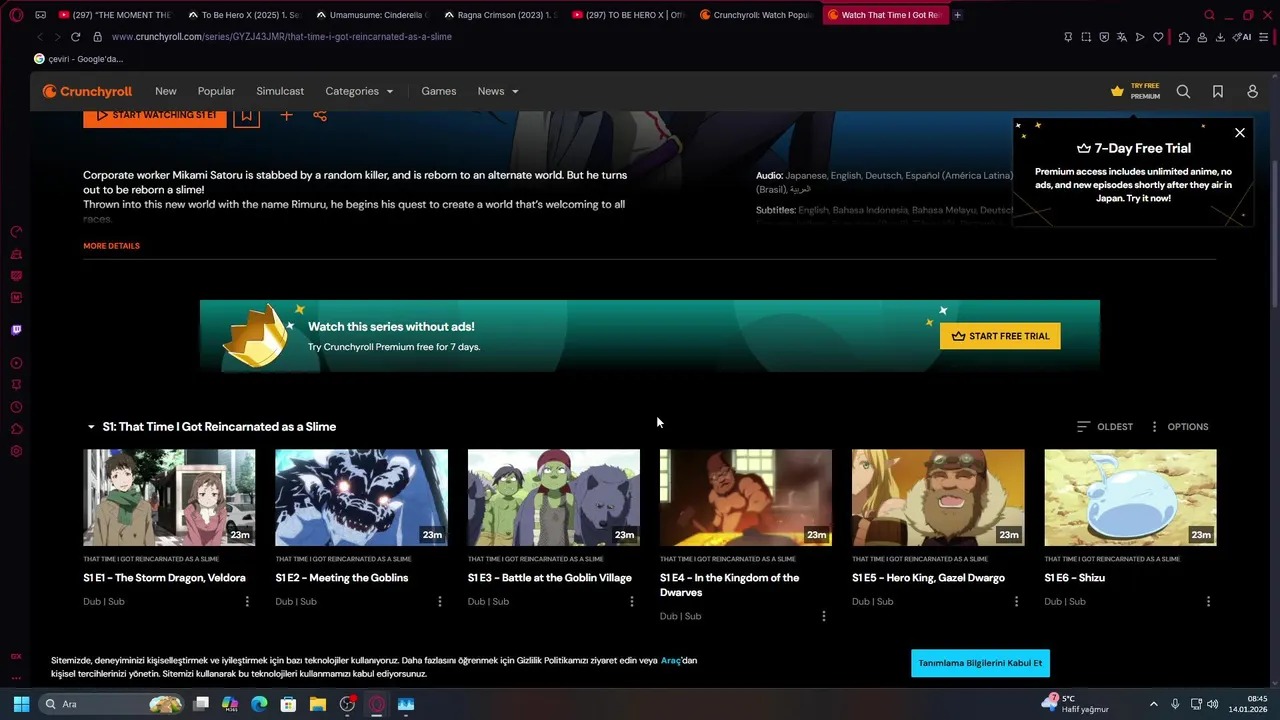
Task: Open episode options for S1 E6 - Shizu
Action: click(x=1208, y=601)
